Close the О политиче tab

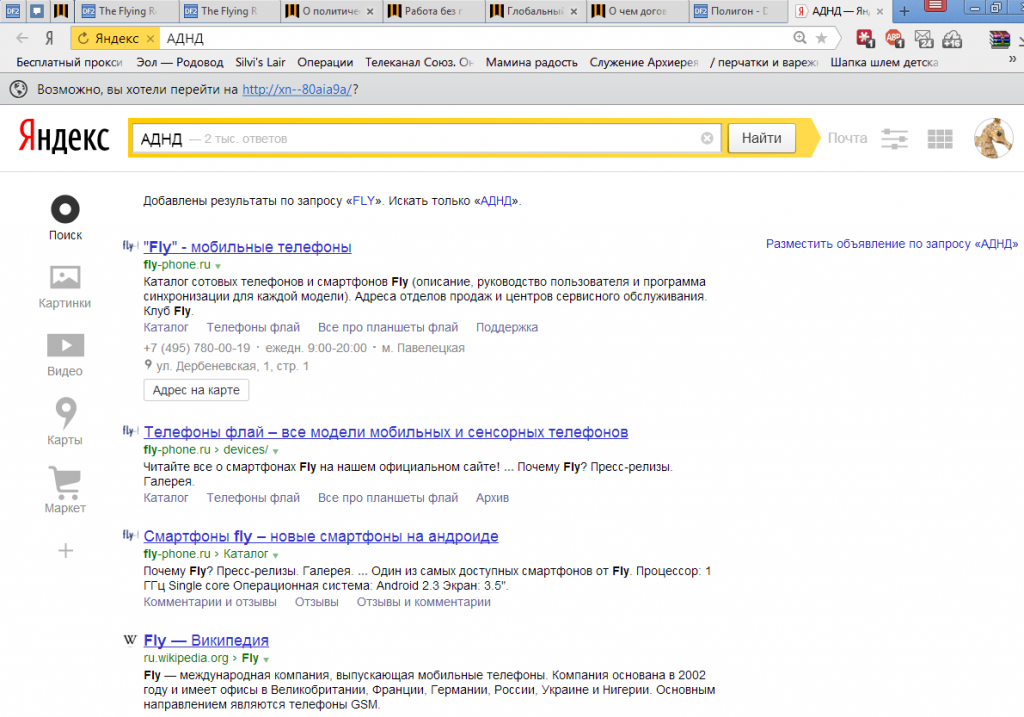[370, 11]
